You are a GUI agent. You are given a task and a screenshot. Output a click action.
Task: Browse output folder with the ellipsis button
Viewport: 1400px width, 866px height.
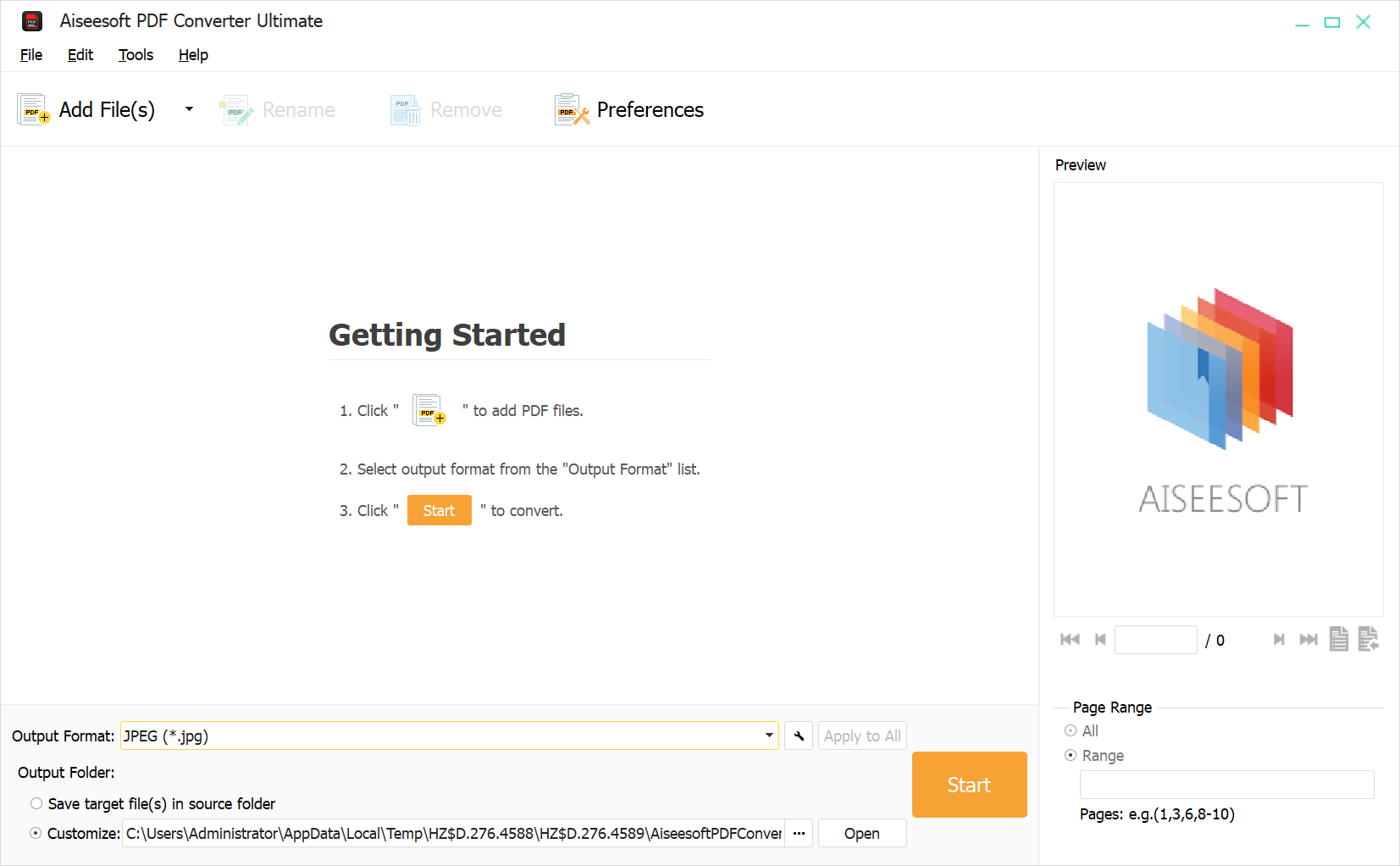pos(799,833)
